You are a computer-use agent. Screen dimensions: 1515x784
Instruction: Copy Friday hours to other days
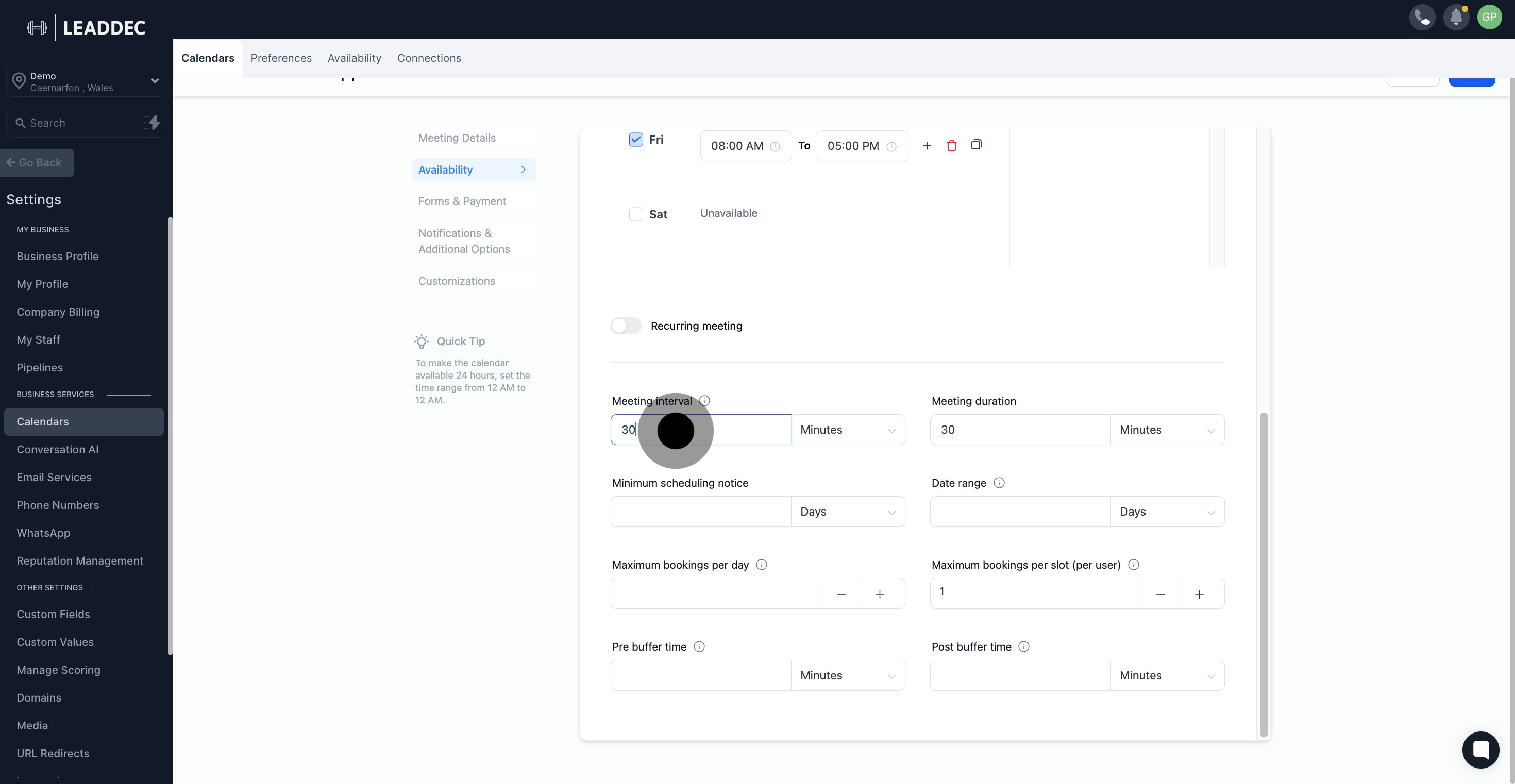pyautogui.click(x=977, y=145)
